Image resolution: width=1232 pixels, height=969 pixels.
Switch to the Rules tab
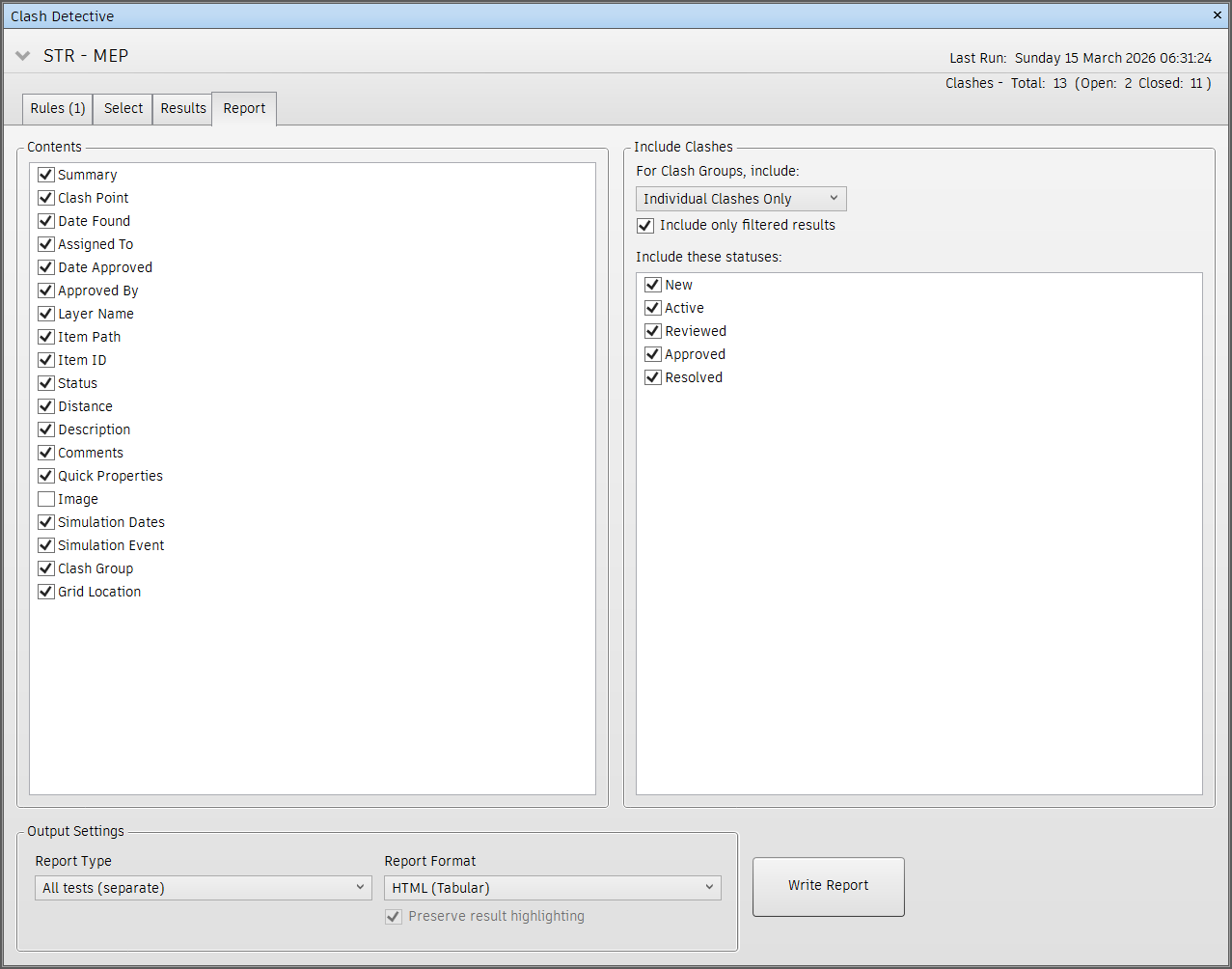56,108
